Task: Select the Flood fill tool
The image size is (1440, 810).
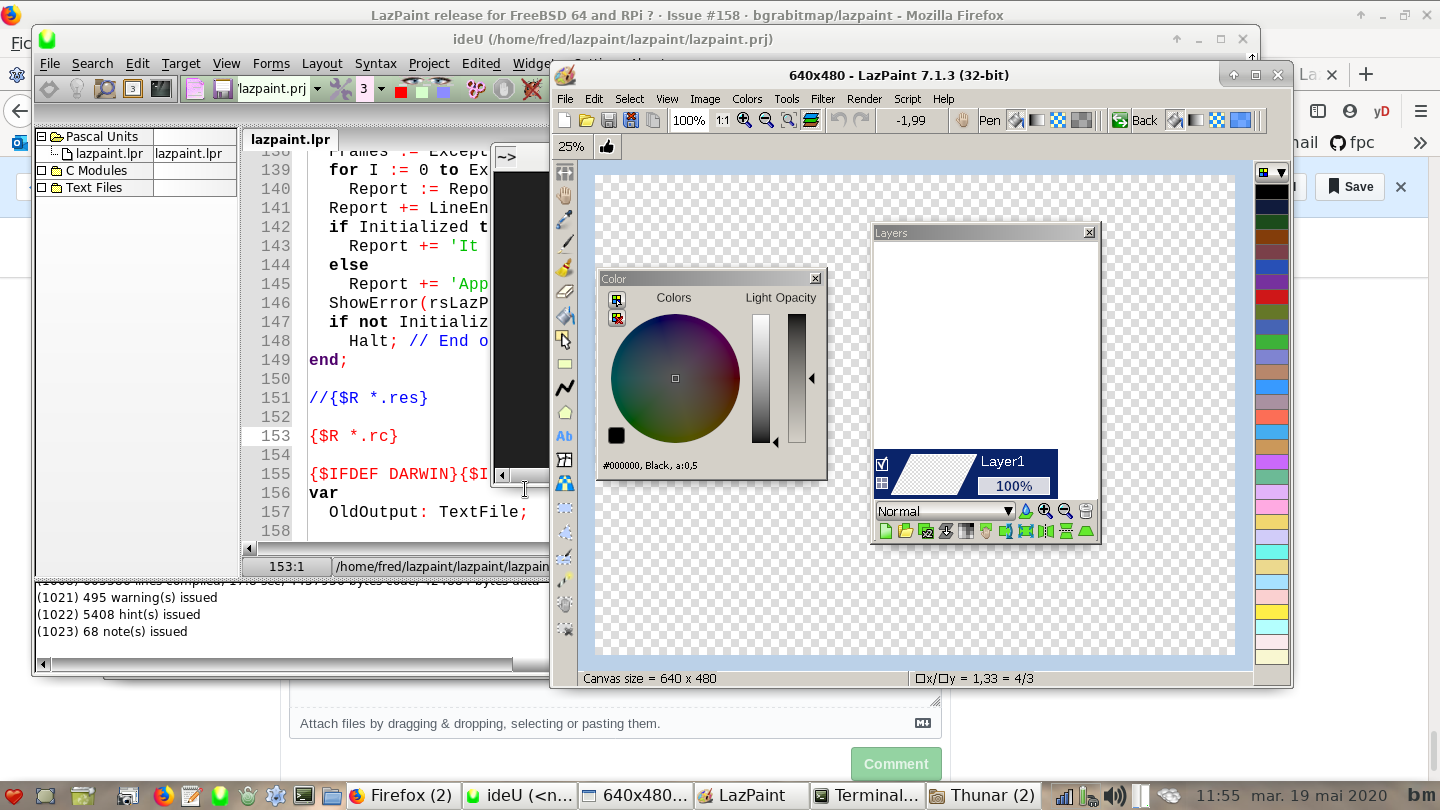Action: (x=565, y=315)
